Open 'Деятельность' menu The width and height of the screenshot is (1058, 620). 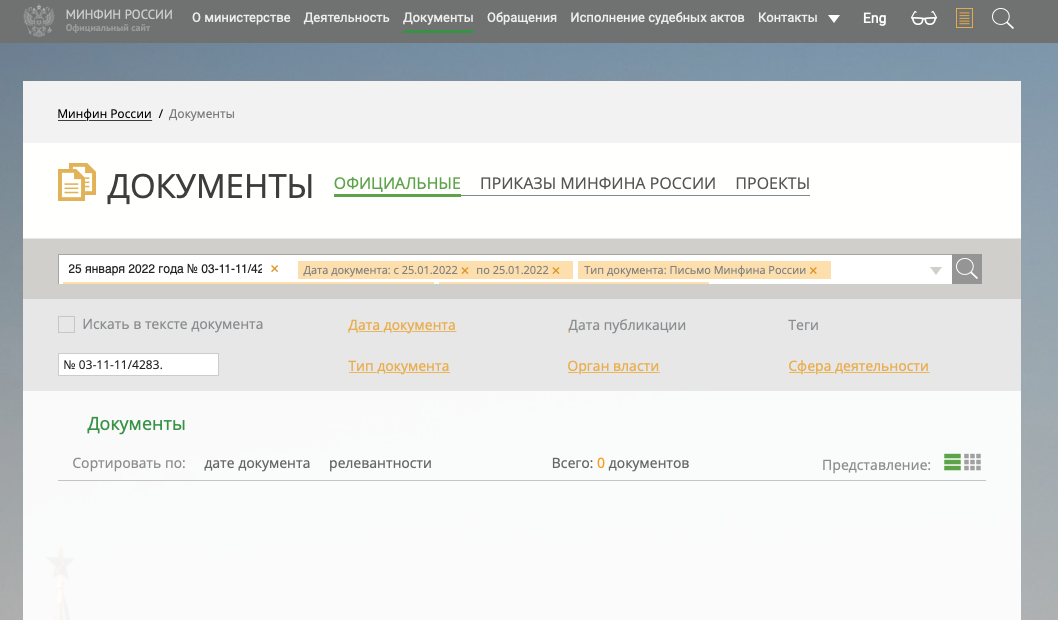click(346, 18)
